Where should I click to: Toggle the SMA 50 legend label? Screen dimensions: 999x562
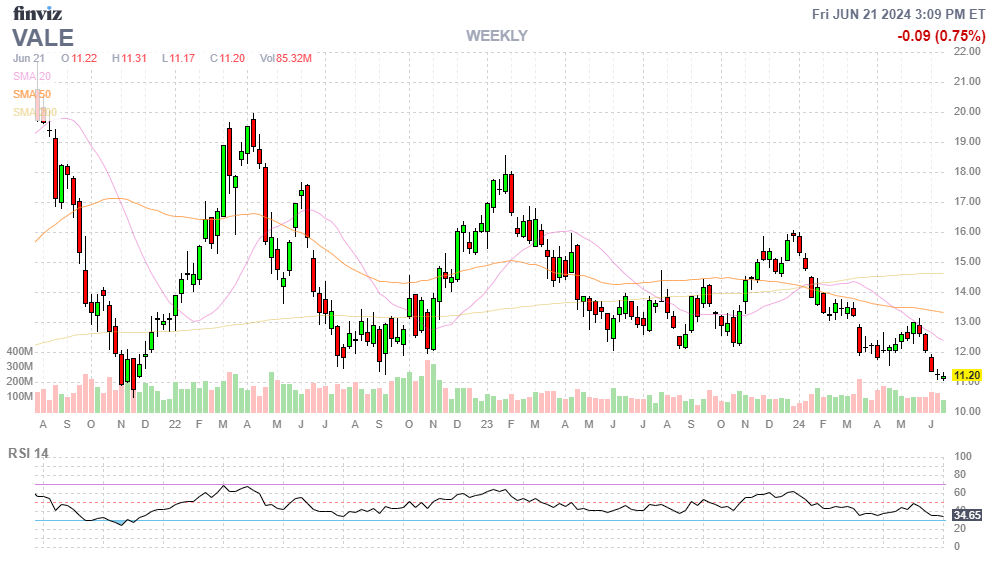click(32, 94)
